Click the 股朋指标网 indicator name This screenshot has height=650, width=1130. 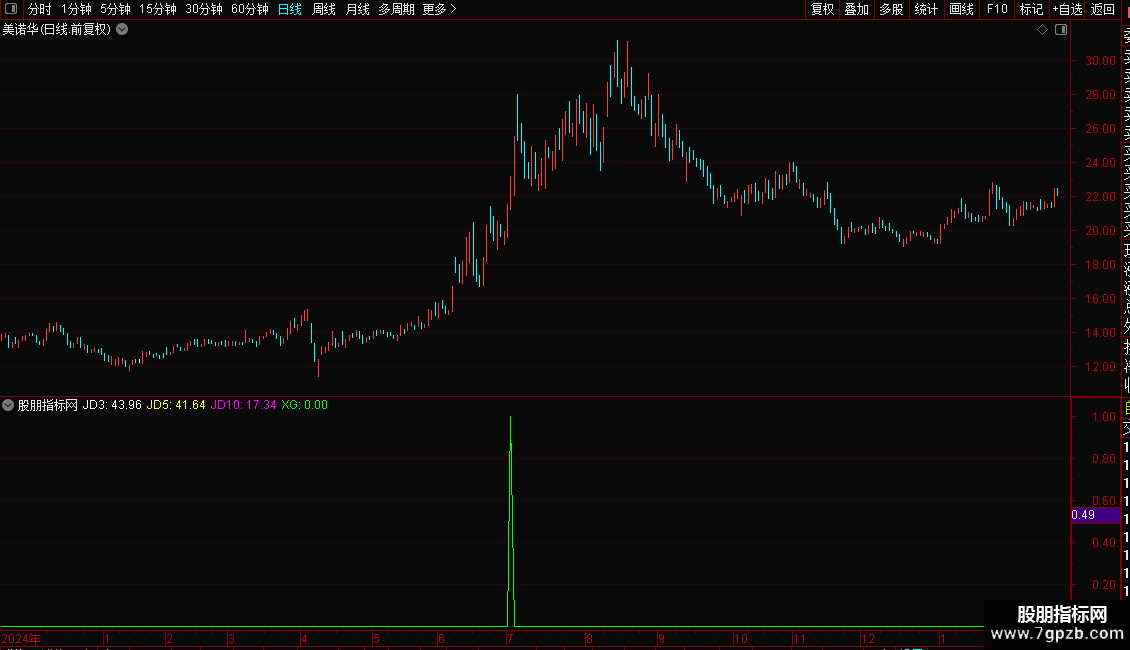(48, 405)
